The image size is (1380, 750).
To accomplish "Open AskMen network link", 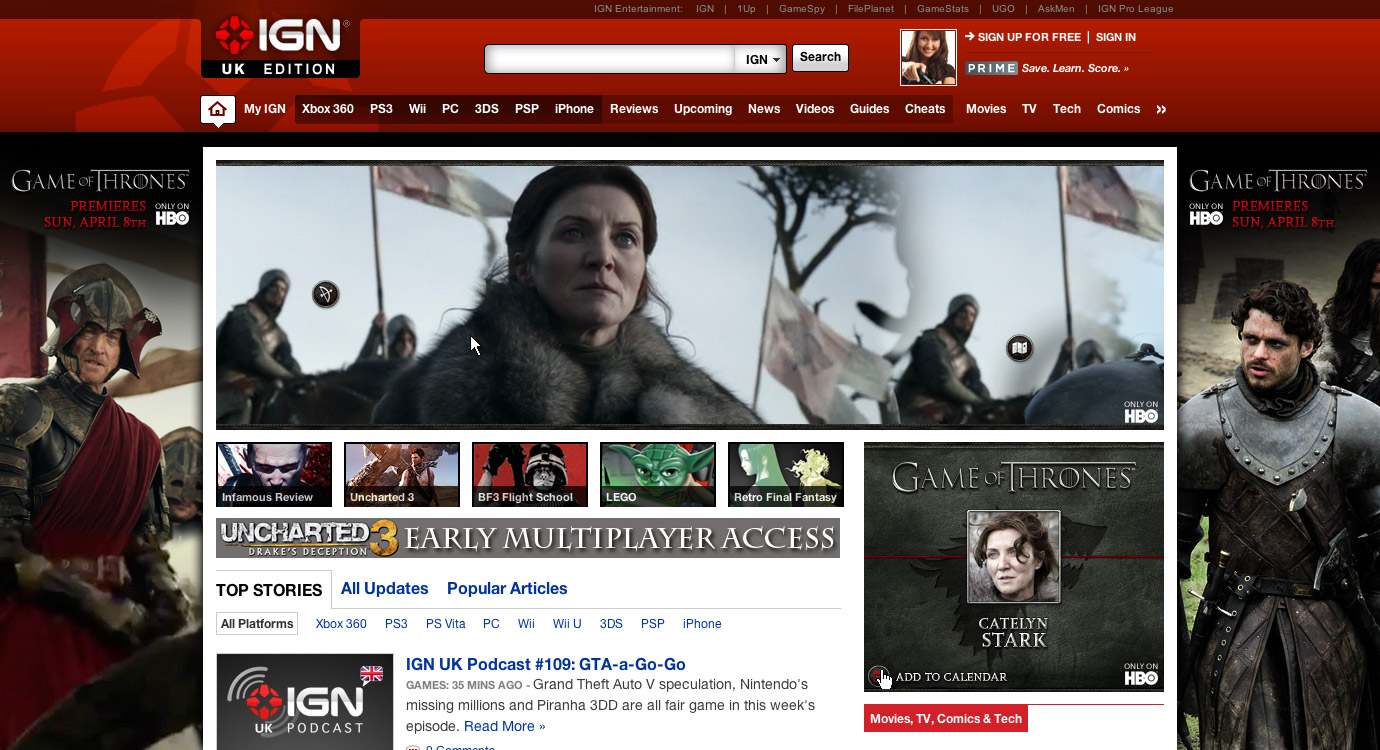I will click(1057, 9).
